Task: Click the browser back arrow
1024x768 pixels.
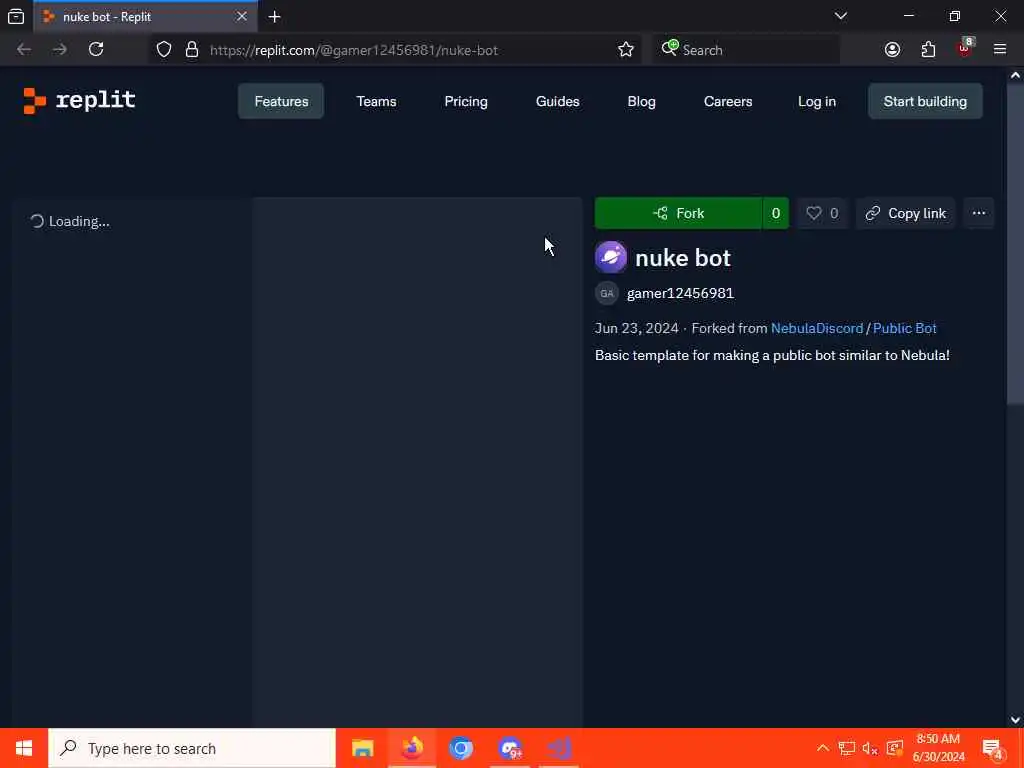Action: tap(24, 50)
